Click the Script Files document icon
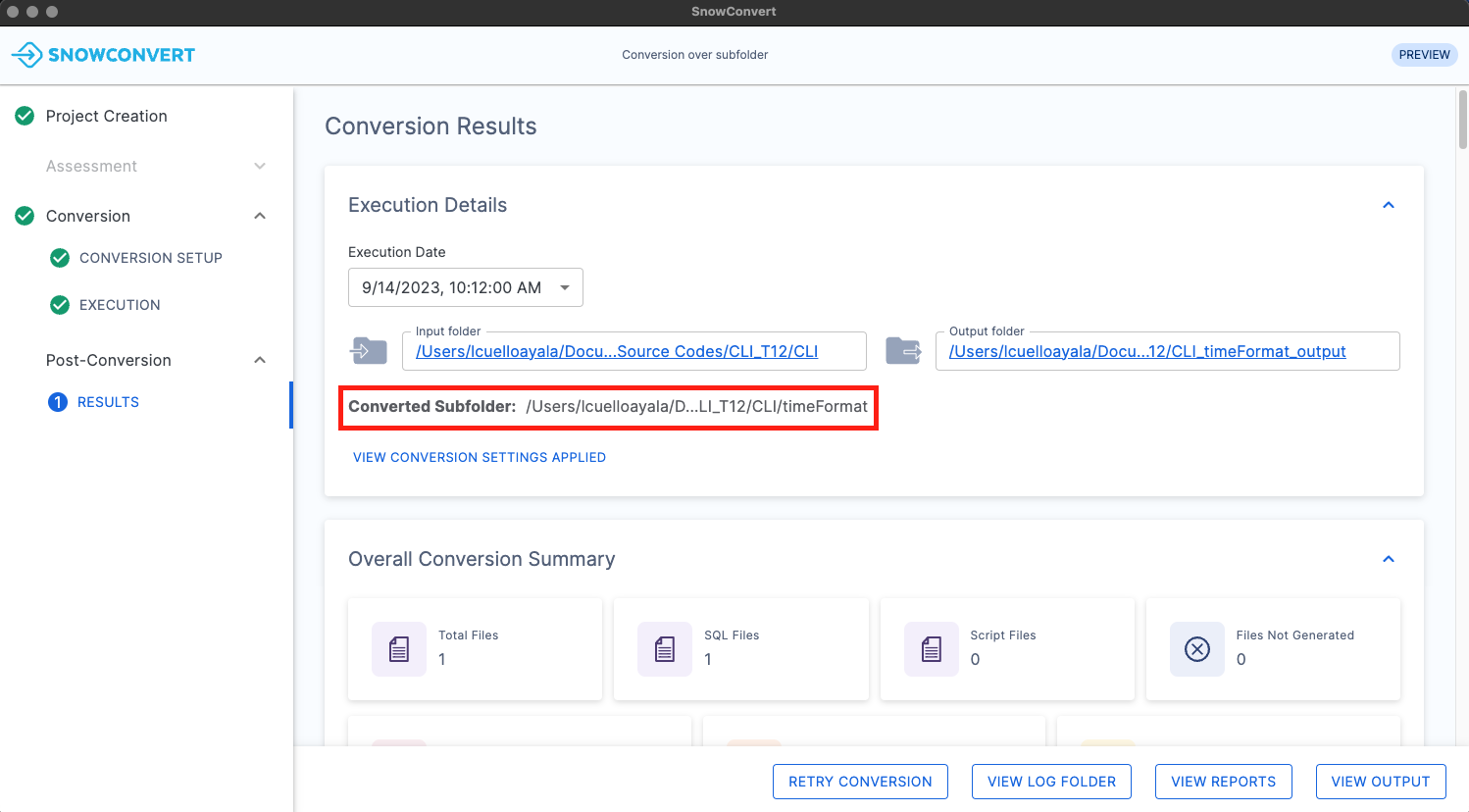The width and height of the screenshot is (1469, 812). [x=931, y=649]
